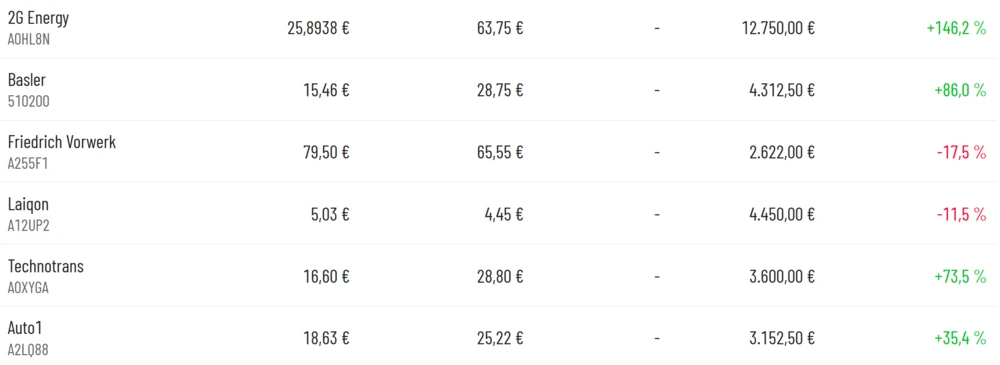Click the WKN code A2LQ88
Screen dimensions: 1000x365
(28, 350)
